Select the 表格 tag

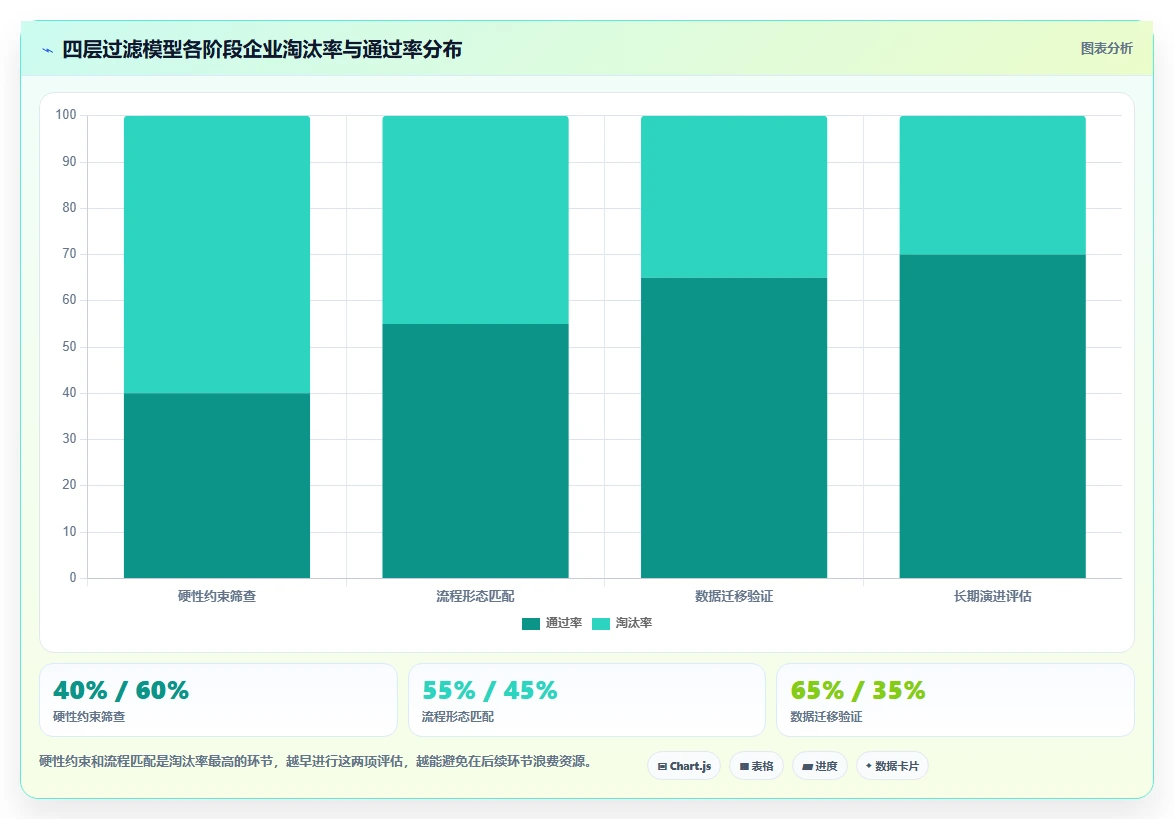click(x=756, y=766)
